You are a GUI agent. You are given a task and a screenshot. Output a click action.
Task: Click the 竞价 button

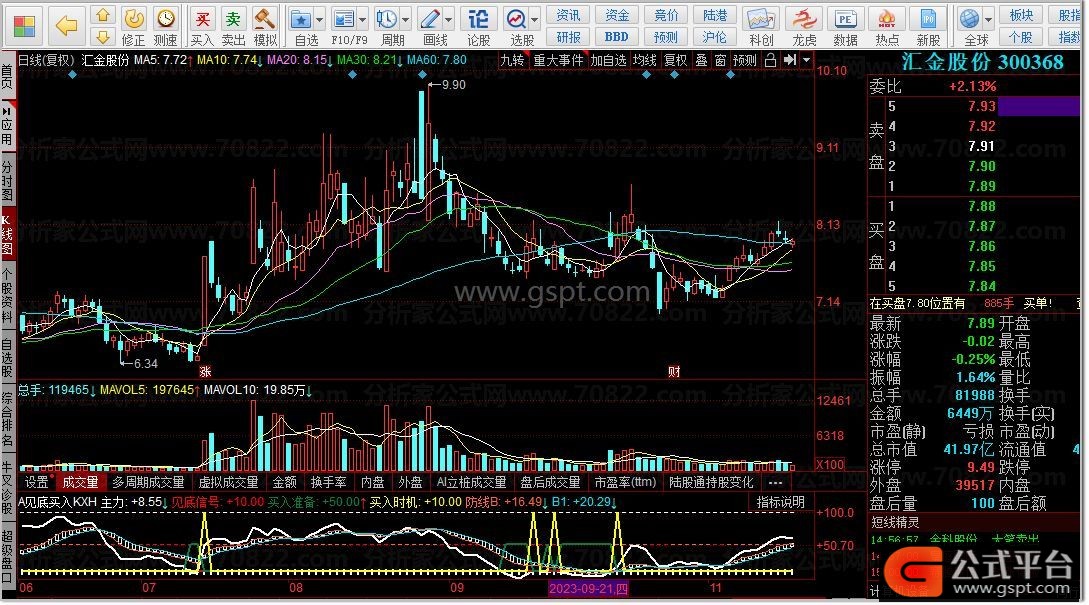(x=665, y=15)
